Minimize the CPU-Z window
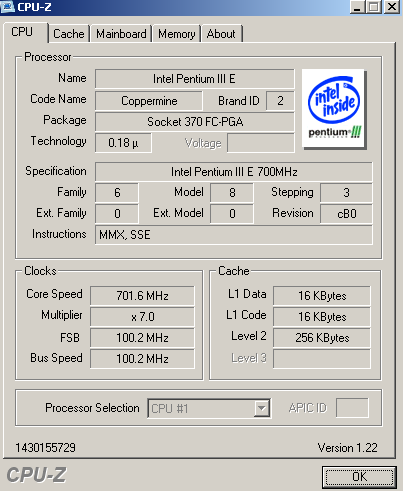Viewport: 403px width, 491px height. (357, 7)
